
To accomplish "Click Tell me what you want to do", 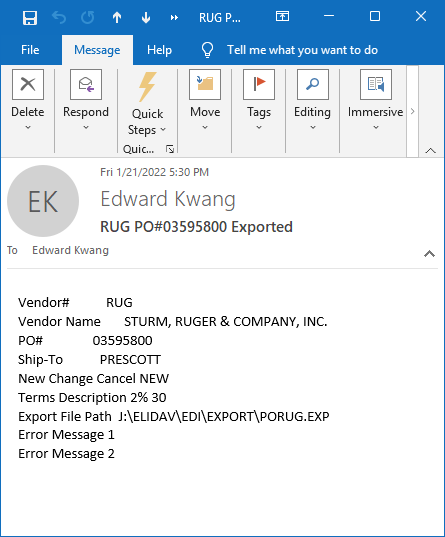I will pos(302,50).
